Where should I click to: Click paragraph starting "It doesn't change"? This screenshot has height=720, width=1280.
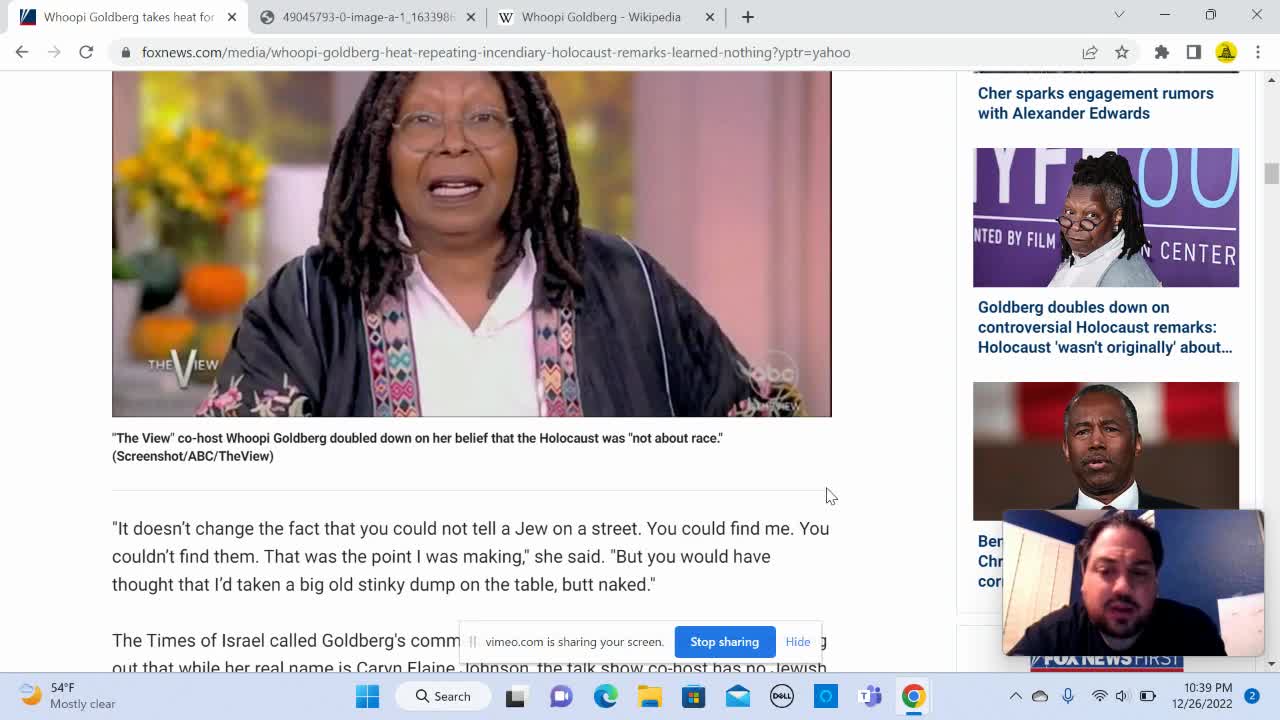pyautogui.click(x=470, y=556)
